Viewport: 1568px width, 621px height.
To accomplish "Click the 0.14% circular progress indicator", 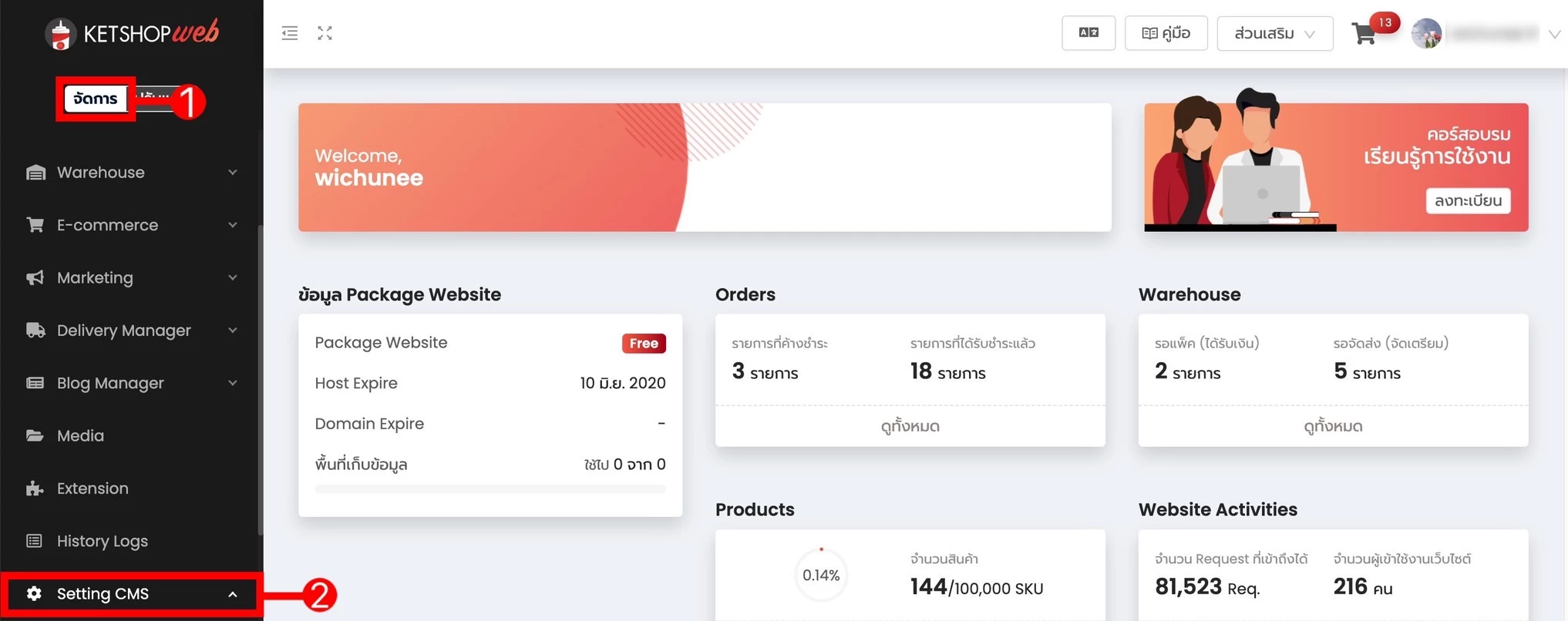I will (x=821, y=575).
